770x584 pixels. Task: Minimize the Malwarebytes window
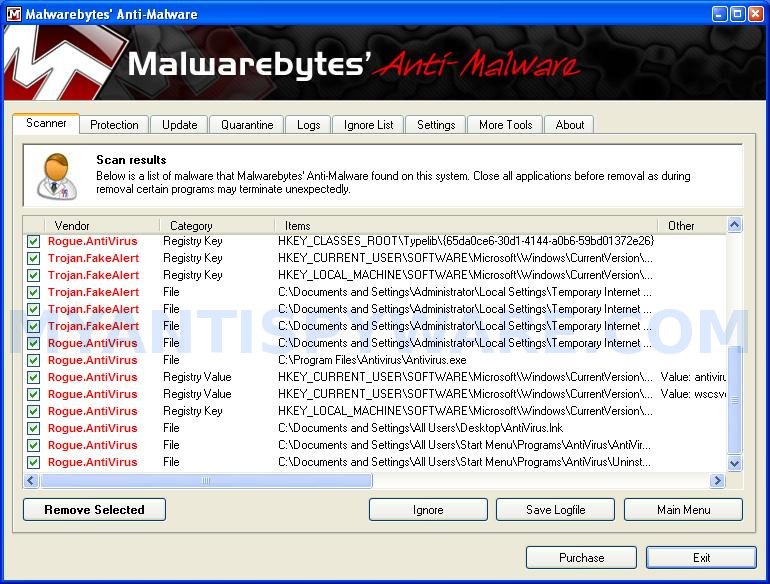click(719, 14)
